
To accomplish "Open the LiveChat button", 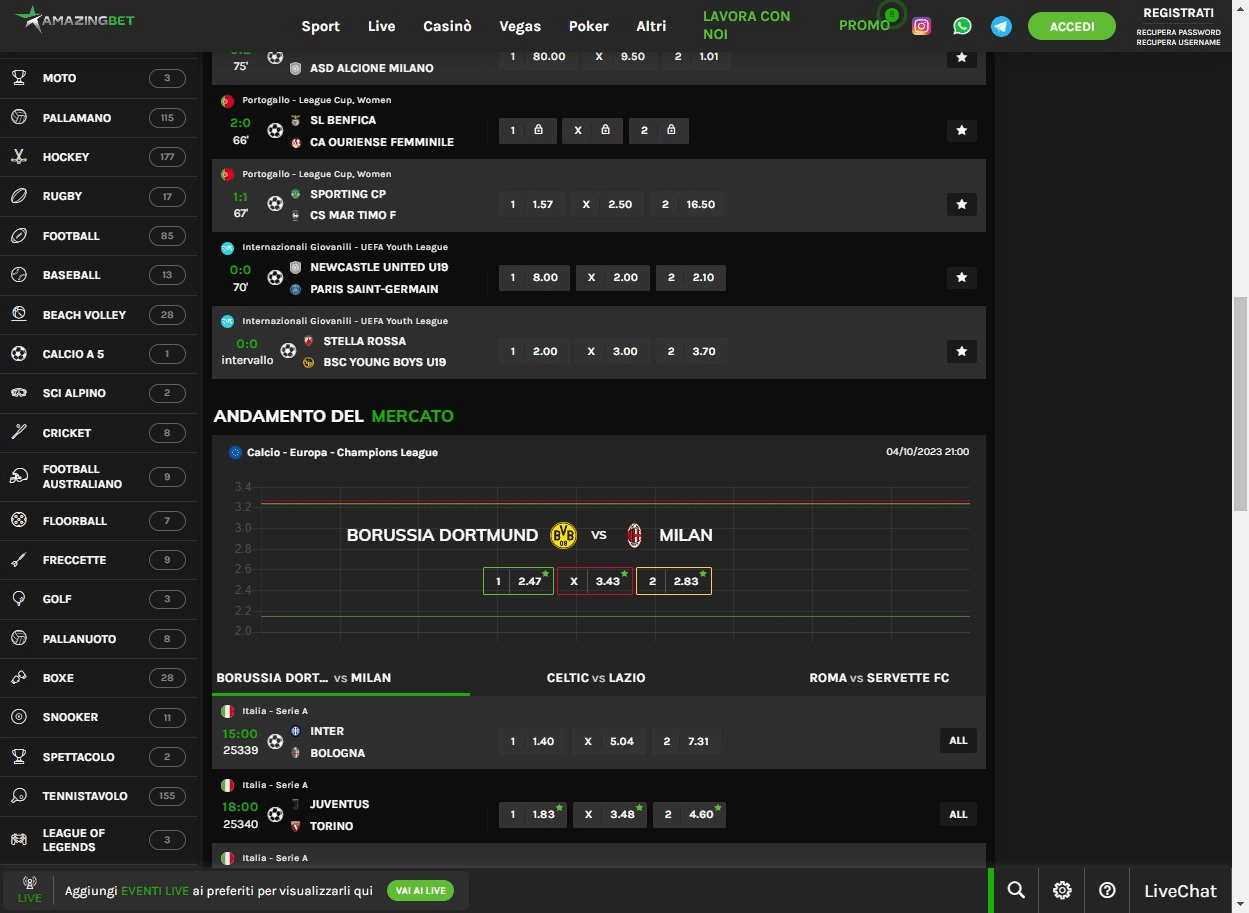I will (1180, 890).
